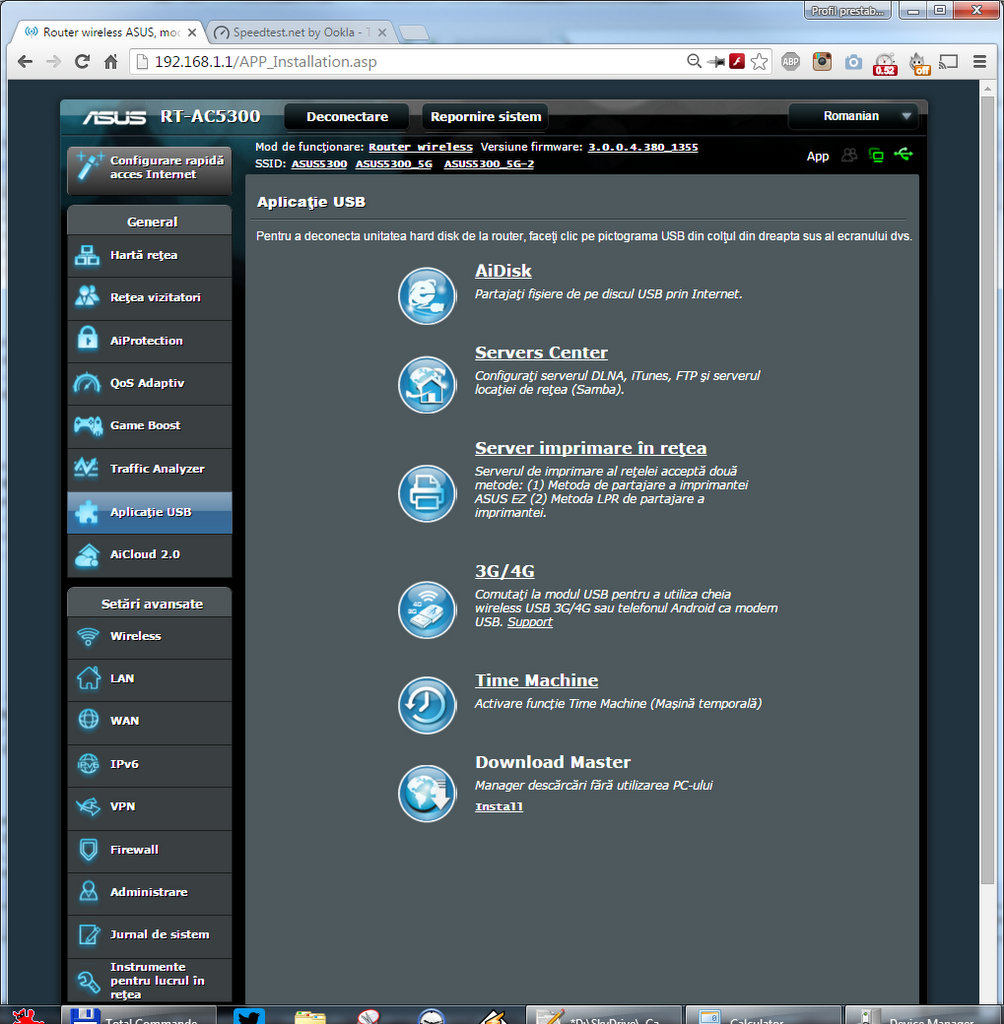Open the Time Machine link
Viewport: 1004px width, 1024px height.
[x=536, y=680]
